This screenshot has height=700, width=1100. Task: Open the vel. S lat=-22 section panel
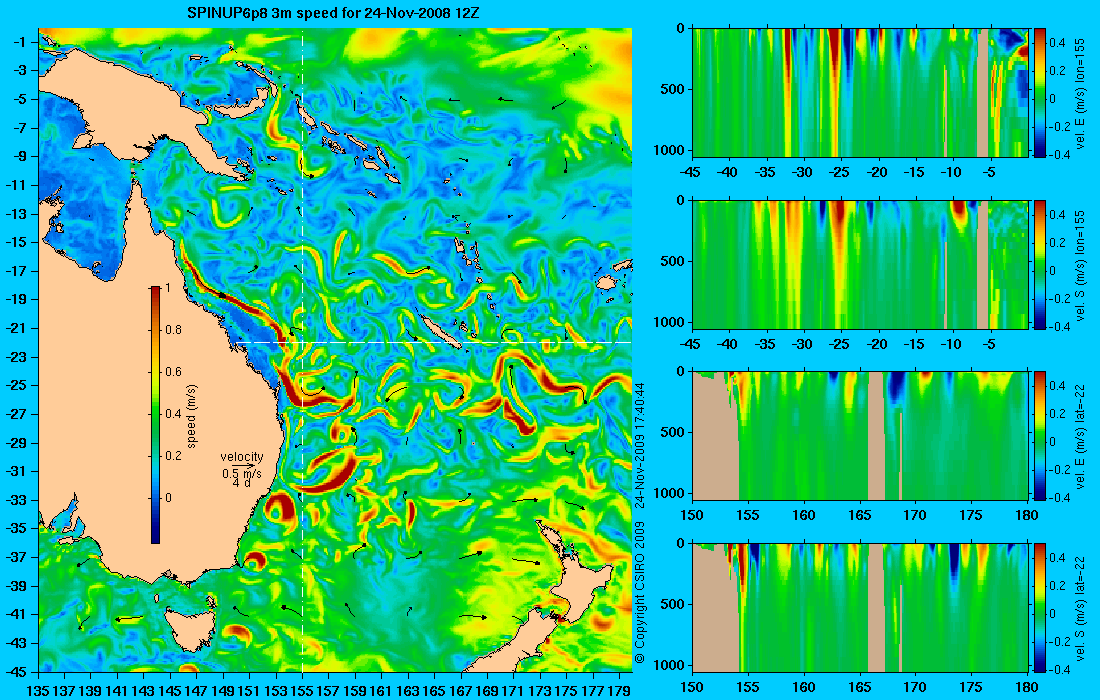tap(860, 607)
